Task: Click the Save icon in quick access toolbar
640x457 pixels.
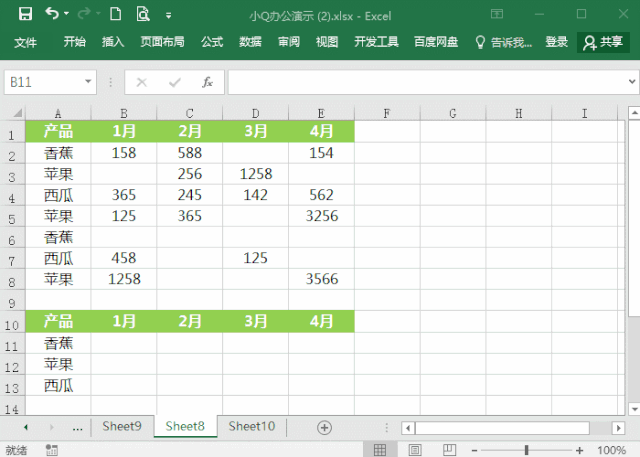Action: pyautogui.click(x=25, y=14)
